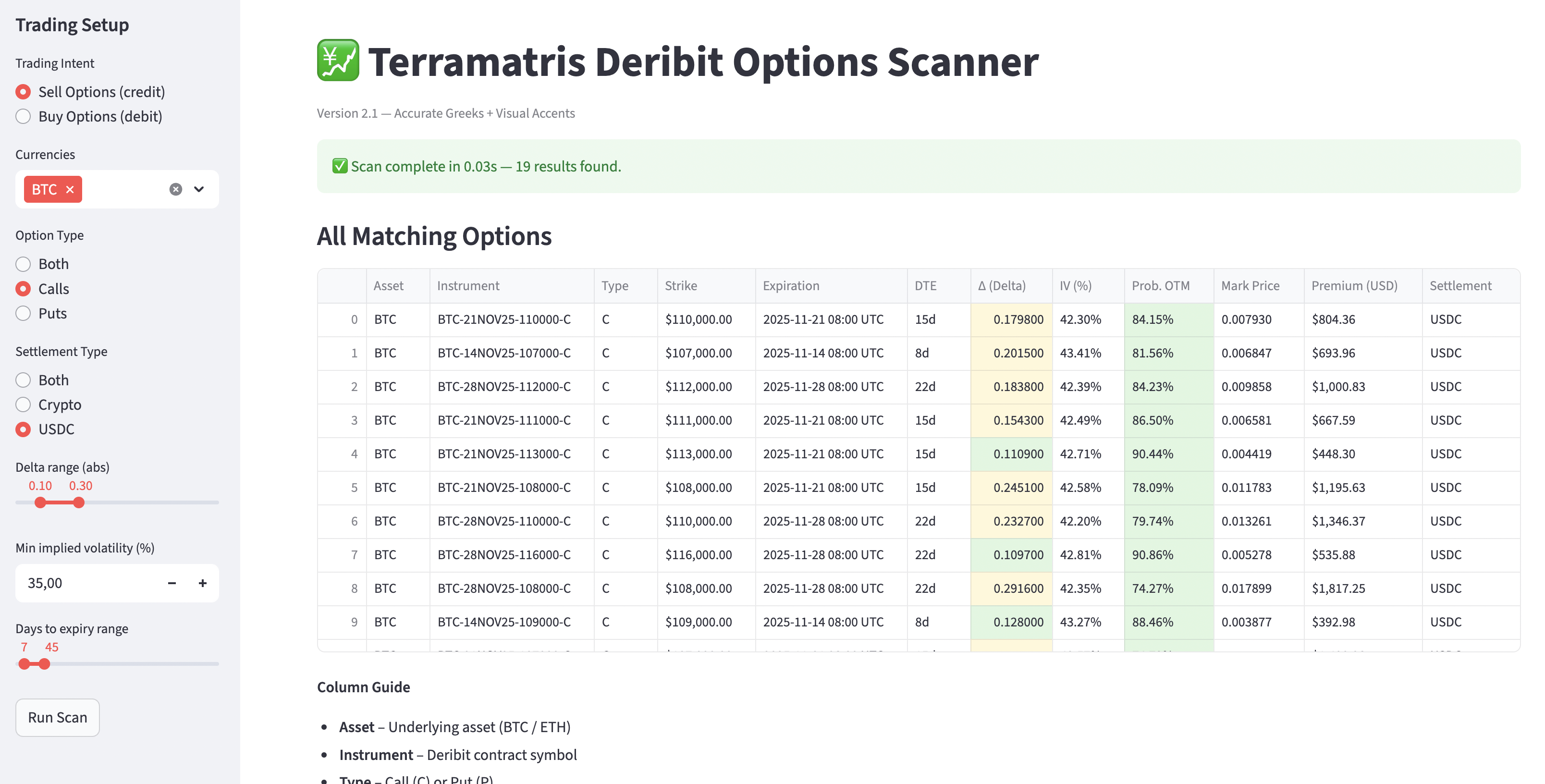Image resolution: width=1545 pixels, height=784 pixels.
Task: Click the Δ (Delta) column header
Action: point(1001,286)
